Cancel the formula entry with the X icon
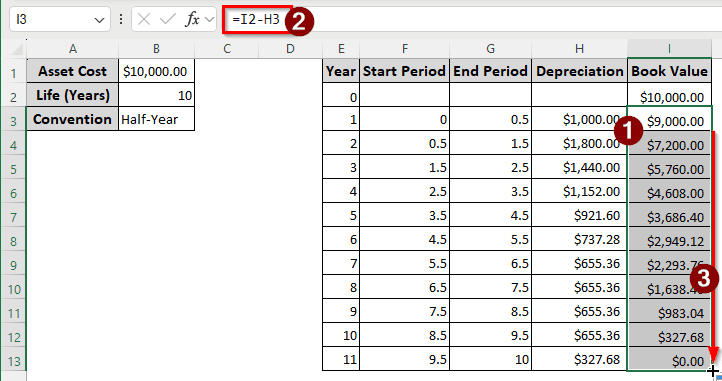The width and height of the screenshot is (722, 381). click(144, 19)
